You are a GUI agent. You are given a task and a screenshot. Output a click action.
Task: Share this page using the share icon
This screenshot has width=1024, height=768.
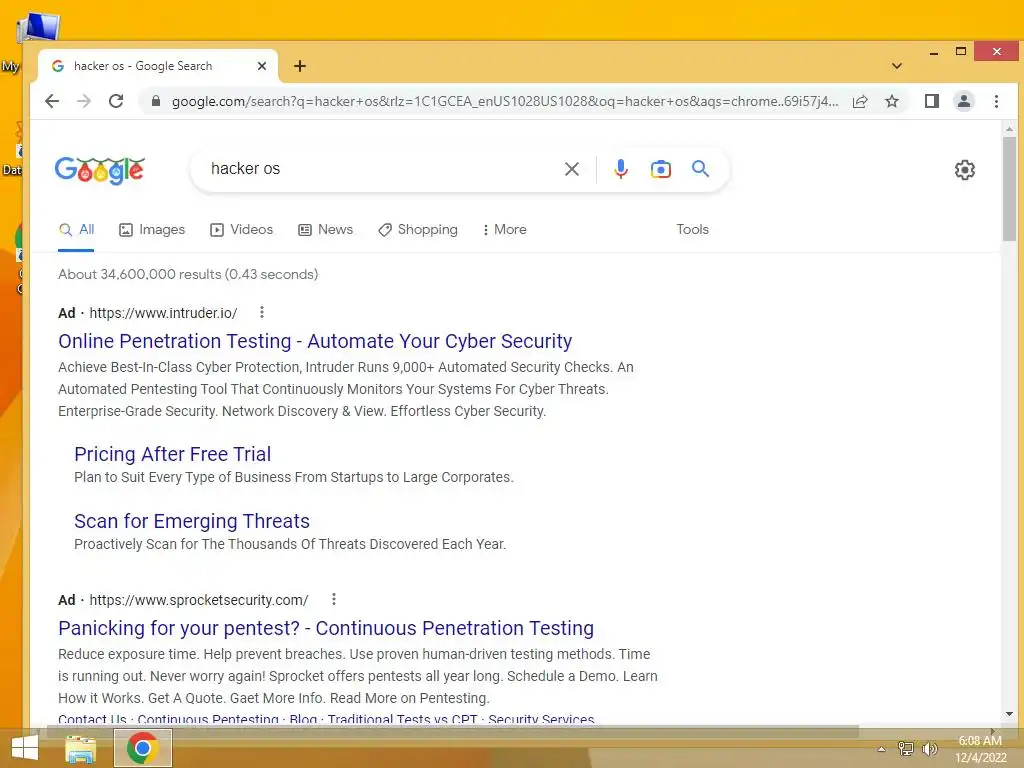tap(860, 101)
